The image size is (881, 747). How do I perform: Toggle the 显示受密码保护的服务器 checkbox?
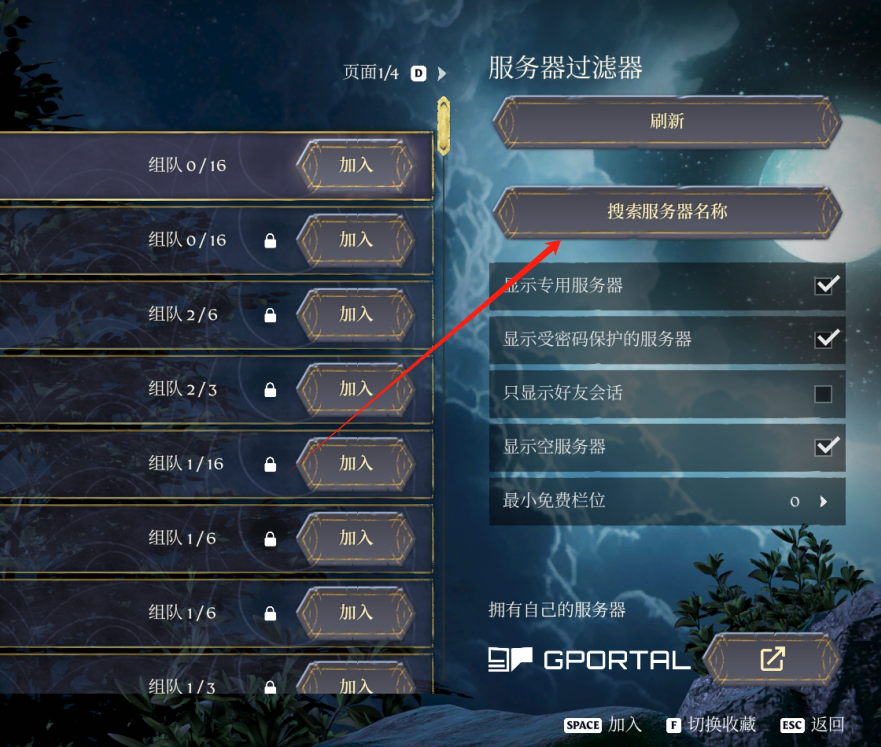click(824, 339)
